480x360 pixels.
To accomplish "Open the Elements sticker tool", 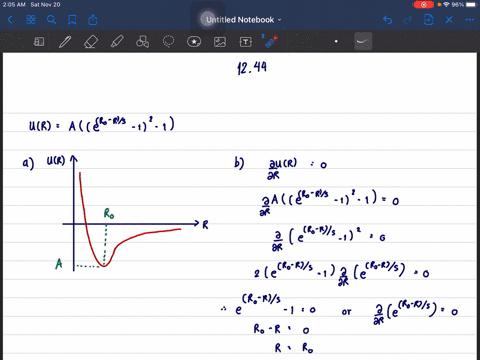I will [194, 42].
